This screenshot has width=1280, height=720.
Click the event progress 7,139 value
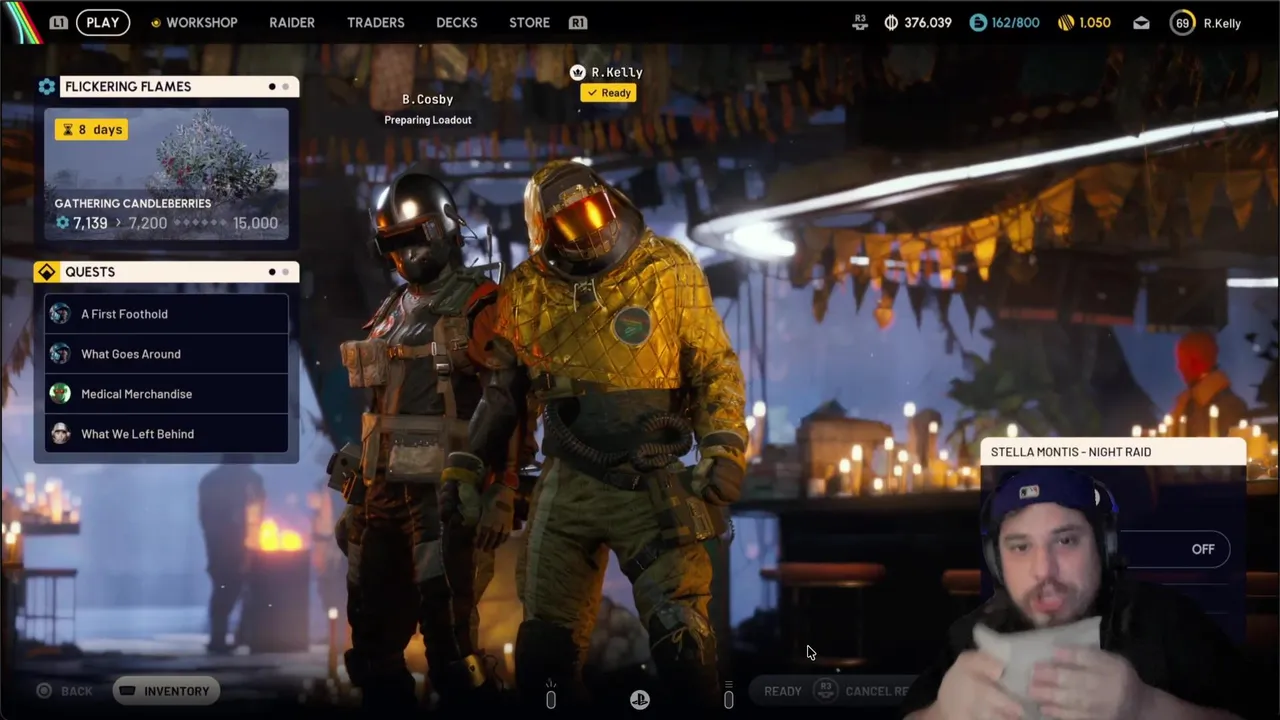[90, 223]
